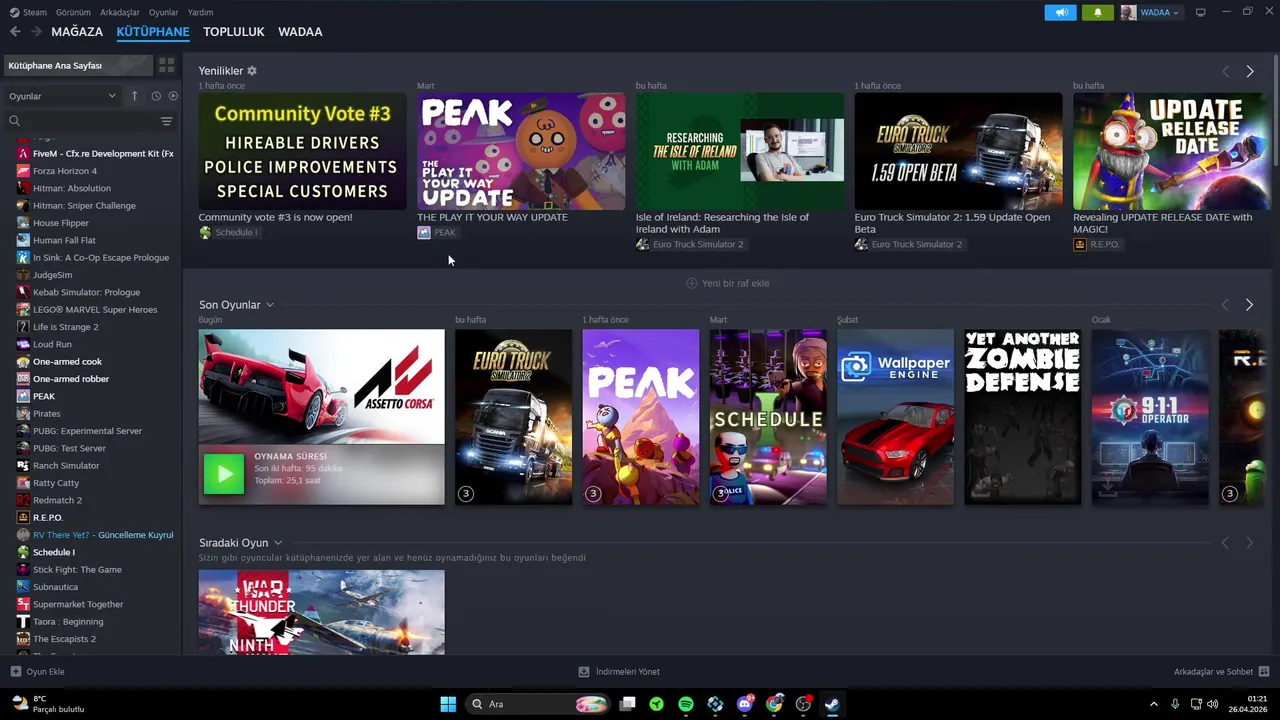Screen dimensions: 1280x720
Task: Open the Arkadaşlar ve Sohbet icon
Action: 1263,672
